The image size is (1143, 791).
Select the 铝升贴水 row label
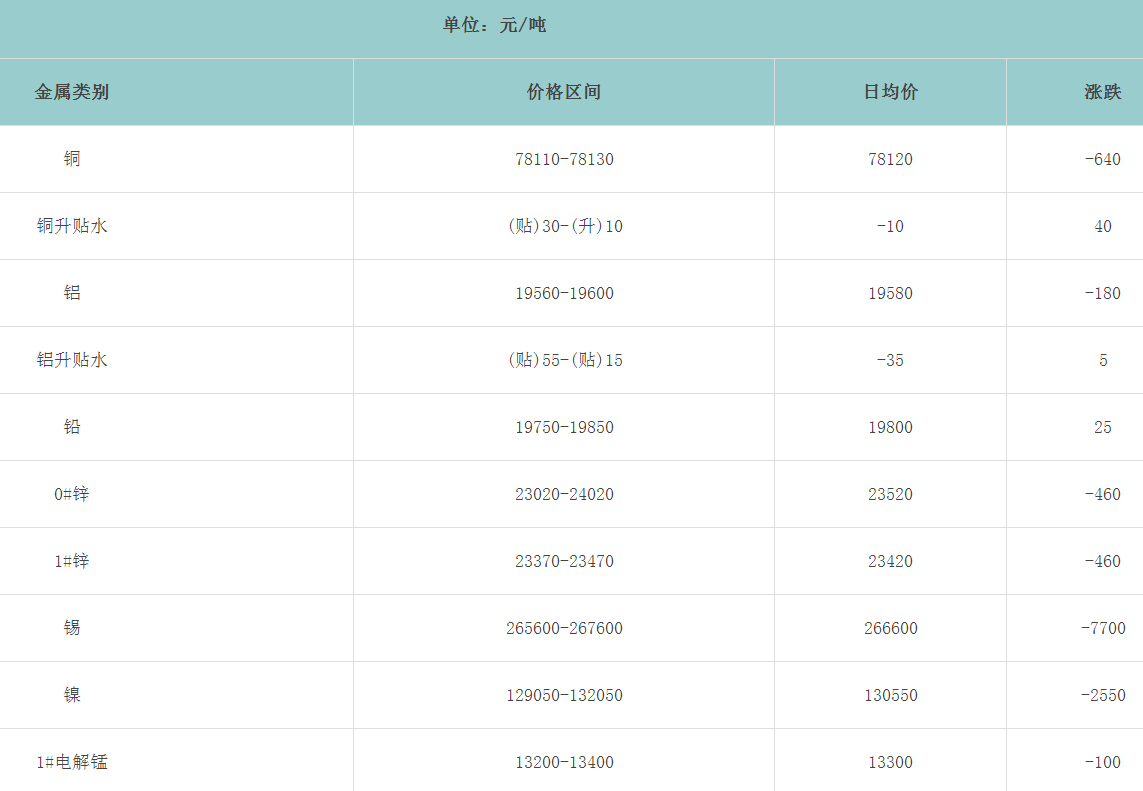point(72,360)
